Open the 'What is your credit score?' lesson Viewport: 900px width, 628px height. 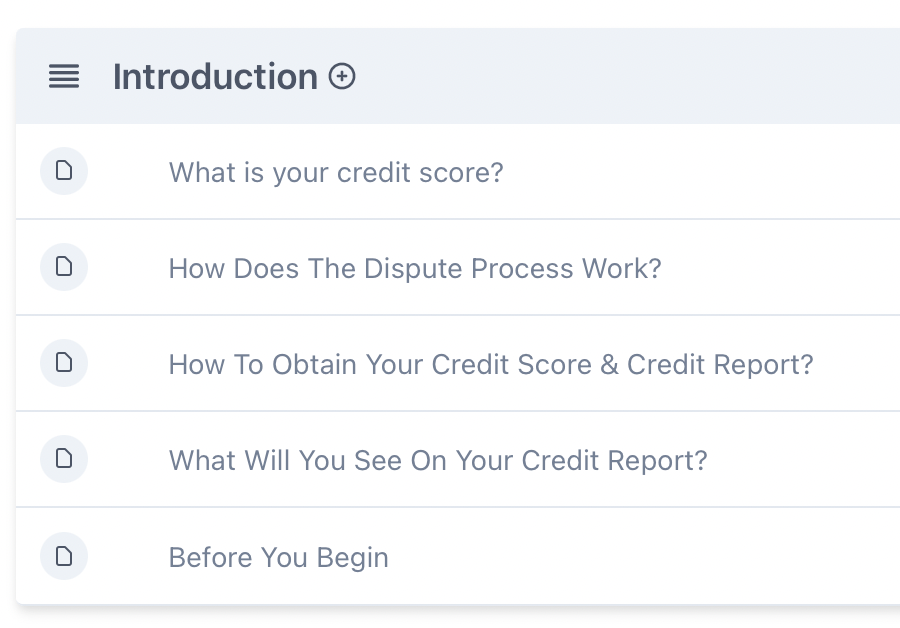(x=335, y=173)
